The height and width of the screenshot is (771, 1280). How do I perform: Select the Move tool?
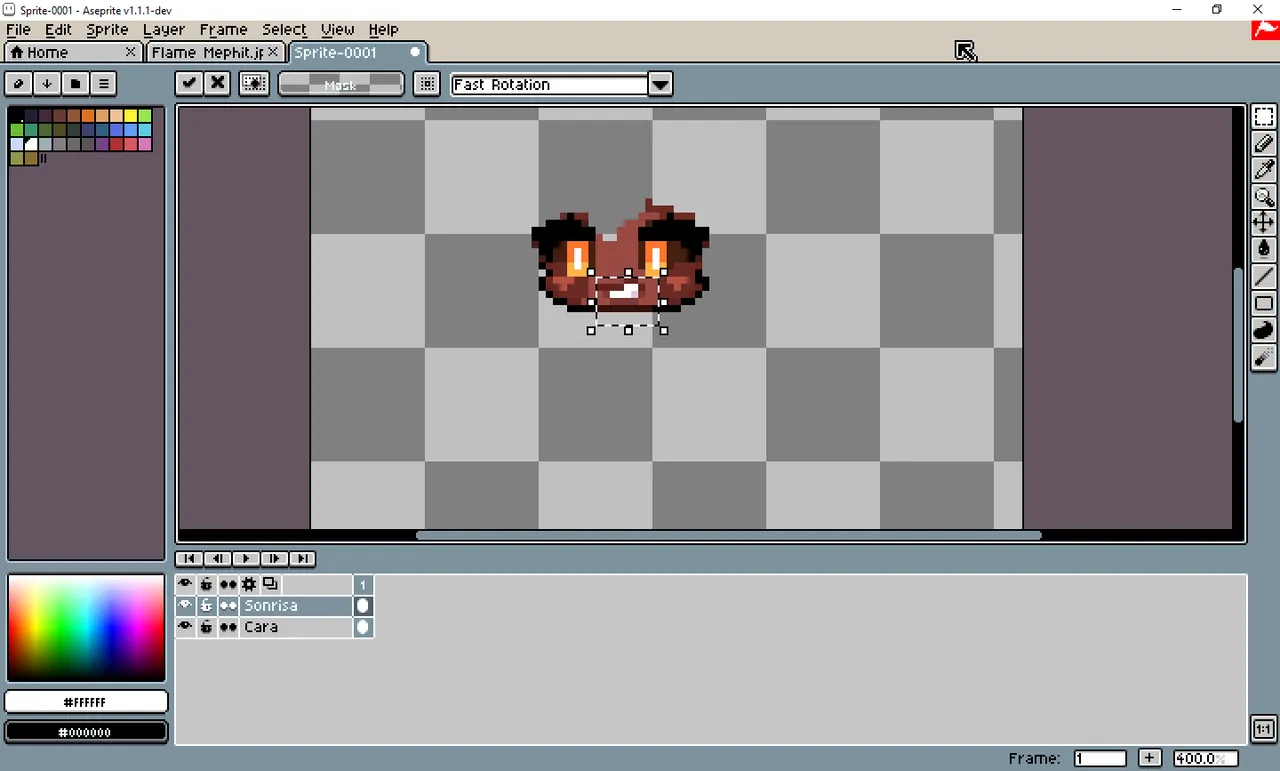click(1264, 223)
